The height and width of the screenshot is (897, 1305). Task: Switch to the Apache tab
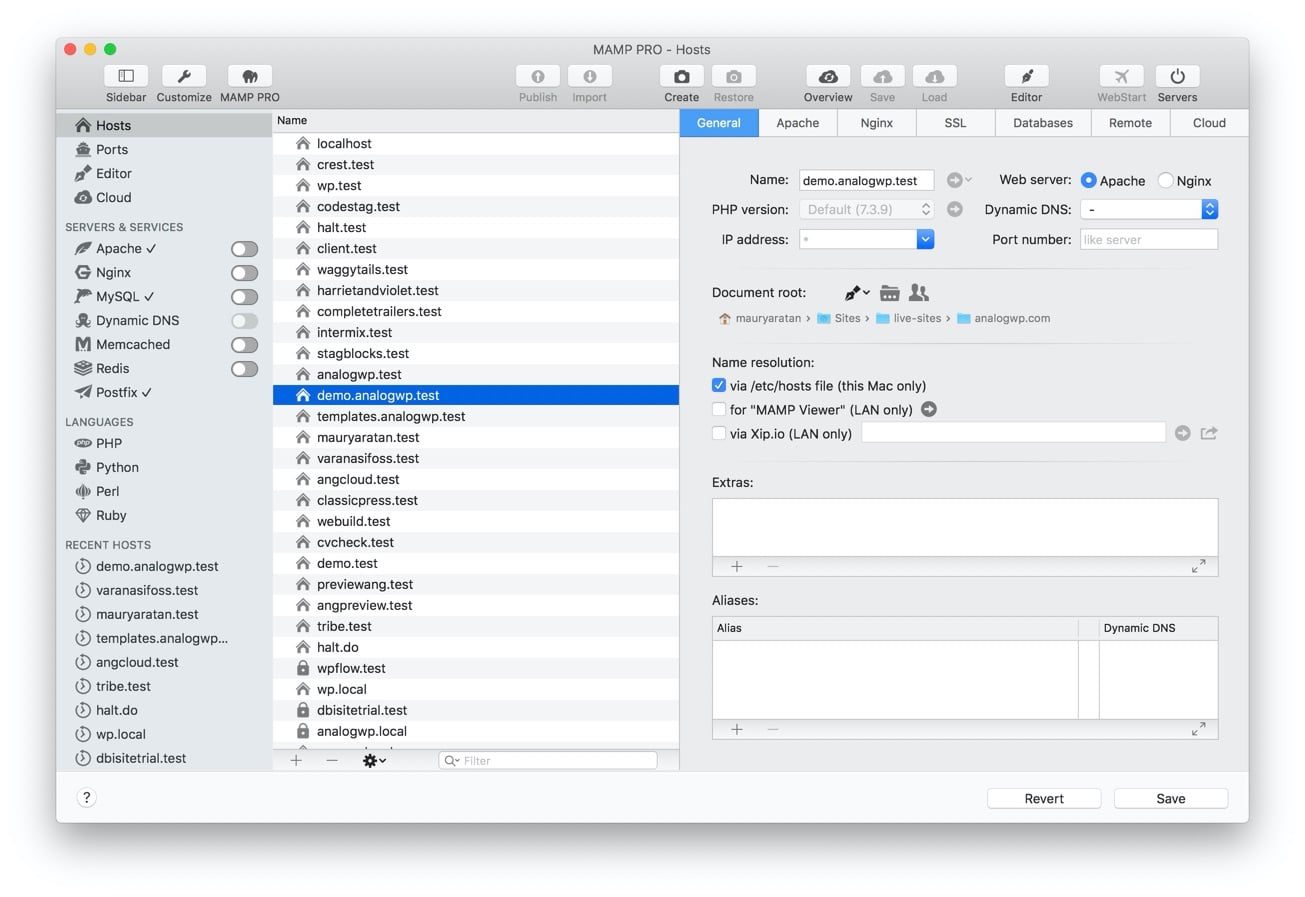tap(798, 122)
